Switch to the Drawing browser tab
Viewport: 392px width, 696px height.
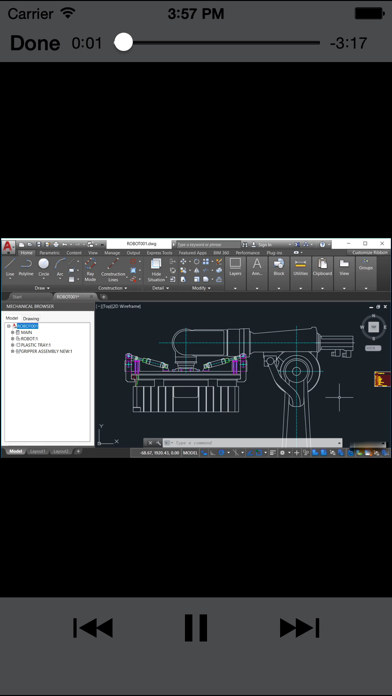(31, 319)
